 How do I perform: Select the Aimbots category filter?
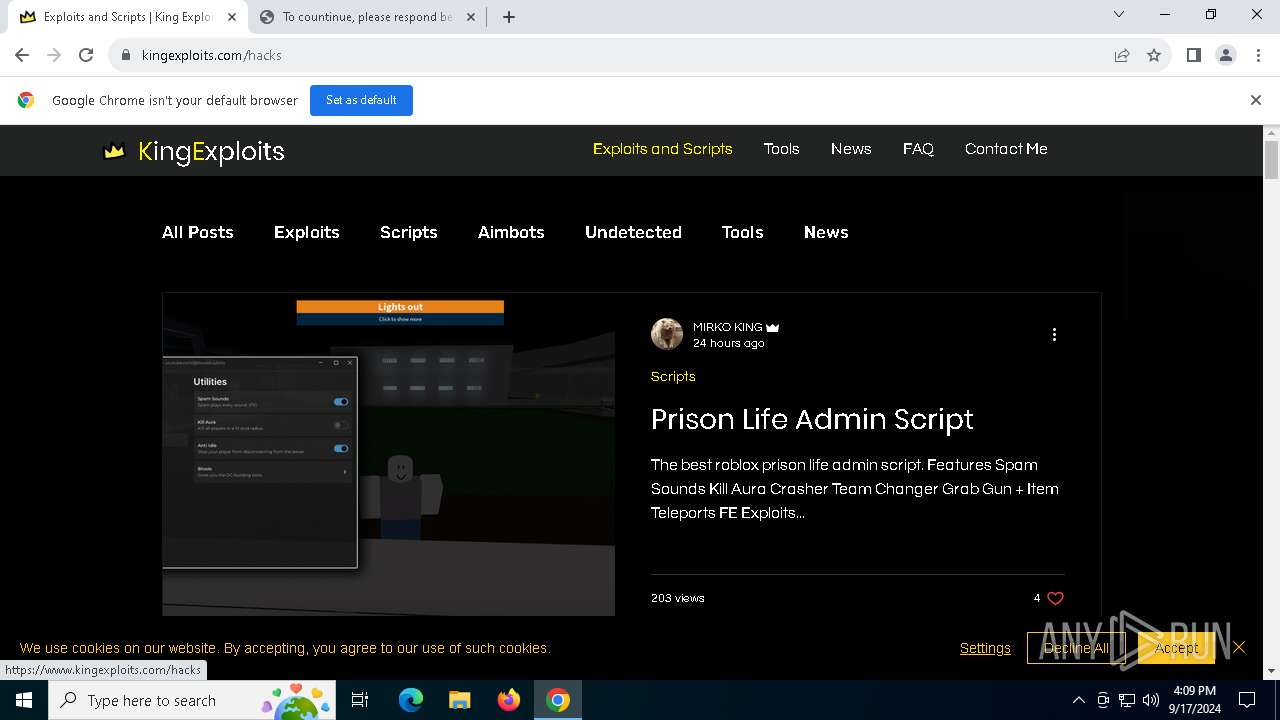pos(511,232)
